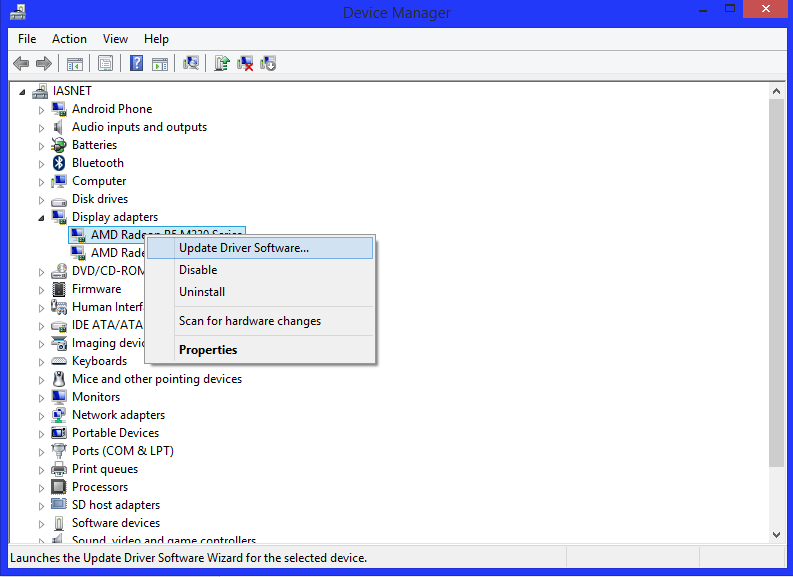Click the Back arrow in the toolbar
Image resolution: width=793 pixels, height=577 pixels.
coord(21,63)
